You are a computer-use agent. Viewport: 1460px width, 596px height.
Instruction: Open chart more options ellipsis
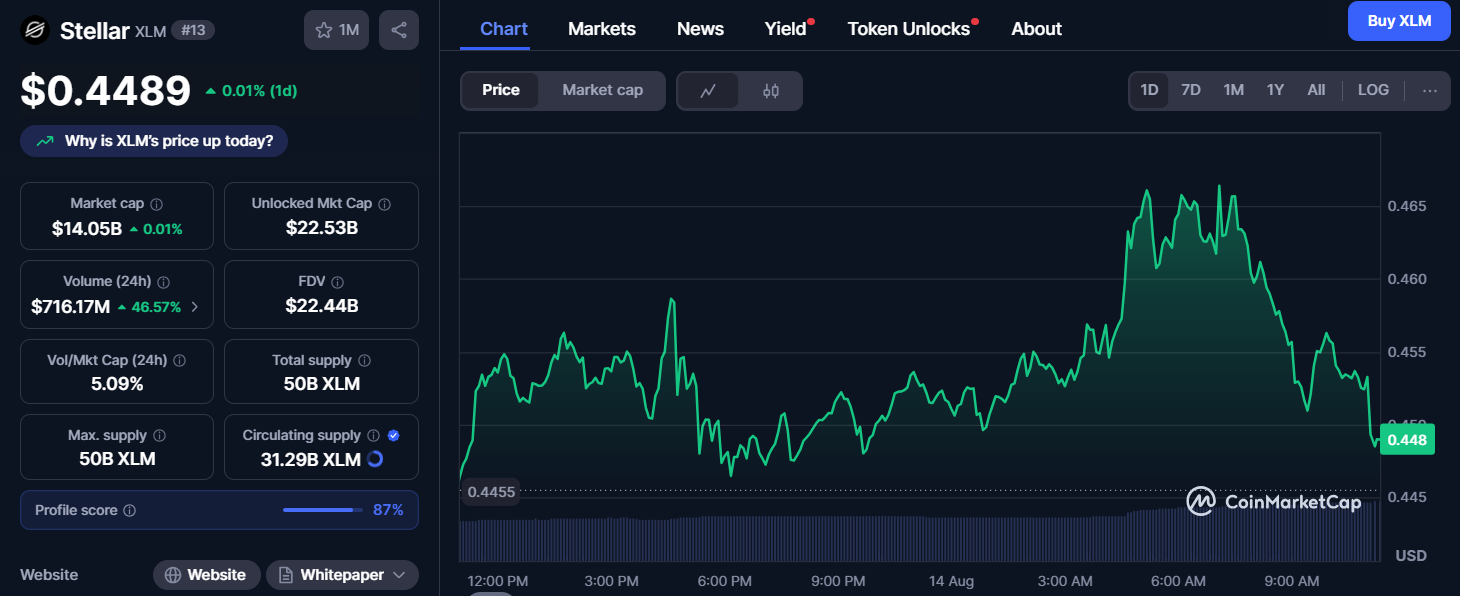(1430, 90)
